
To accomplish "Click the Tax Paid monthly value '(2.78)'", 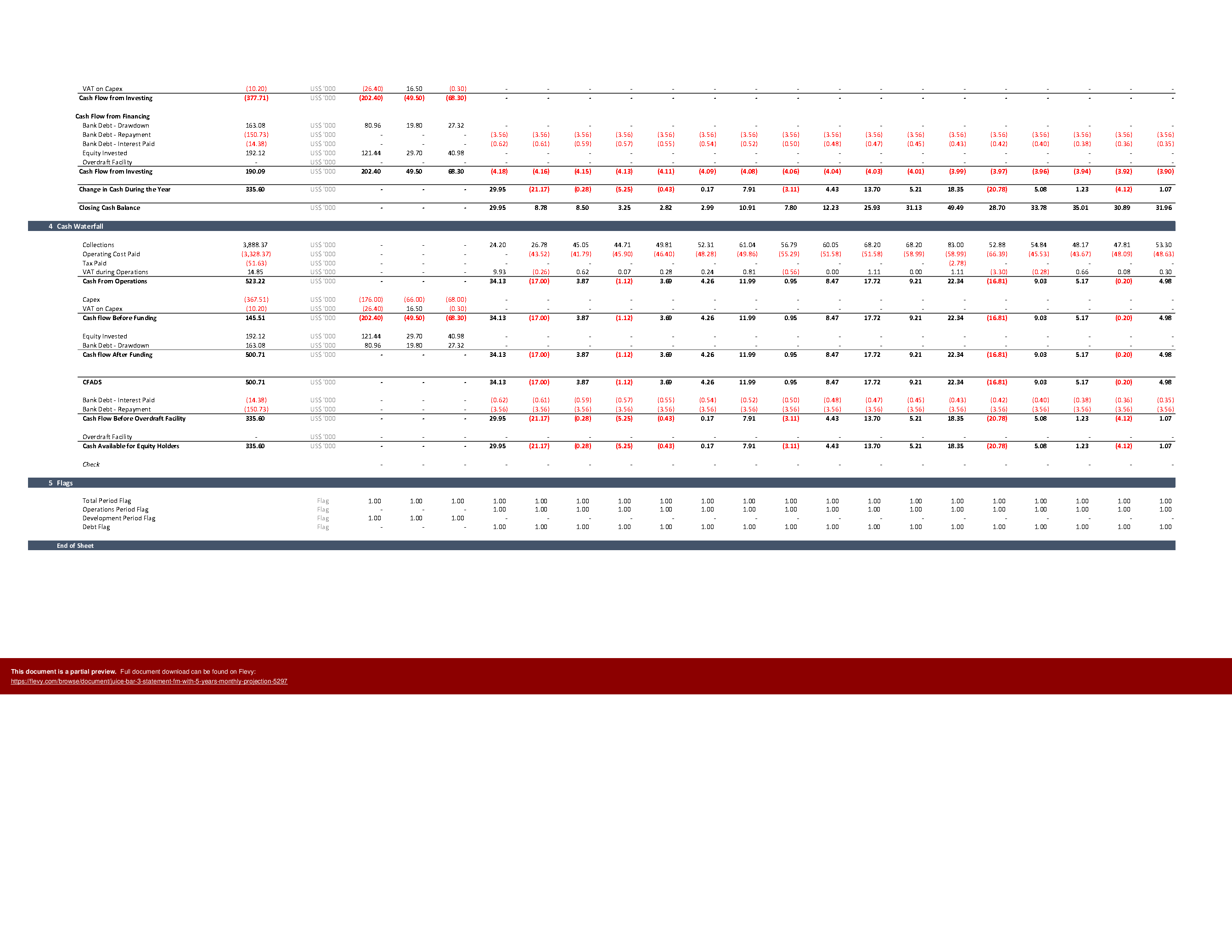I will tap(957, 263).
